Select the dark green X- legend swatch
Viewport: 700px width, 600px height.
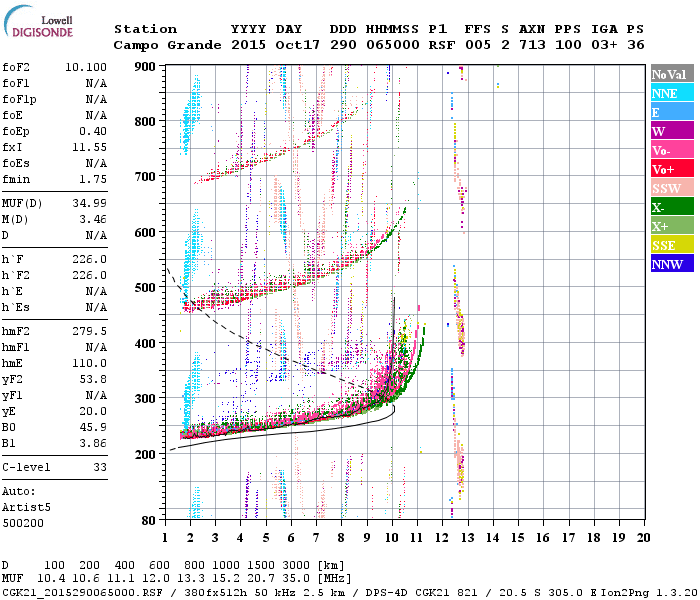coord(672,207)
